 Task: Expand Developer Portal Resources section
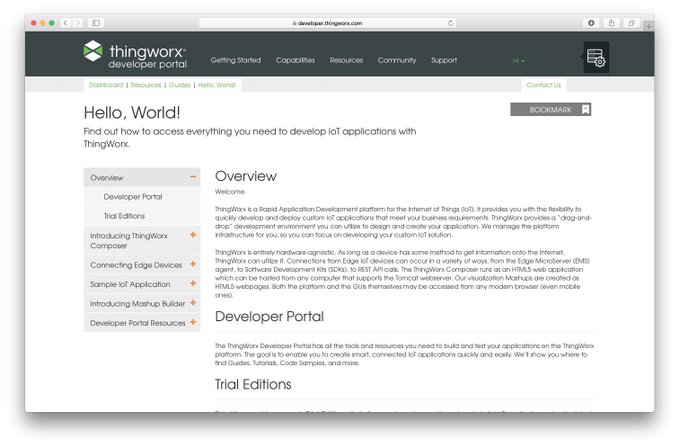click(x=193, y=322)
